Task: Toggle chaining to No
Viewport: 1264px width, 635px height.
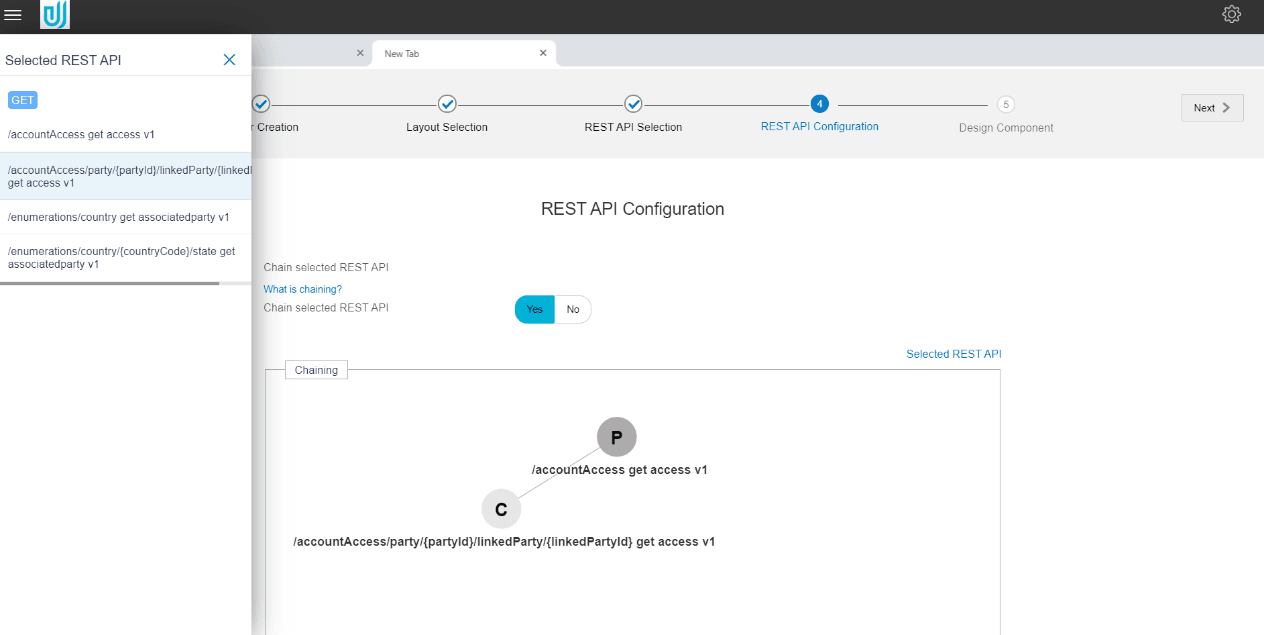Action: click(573, 310)
